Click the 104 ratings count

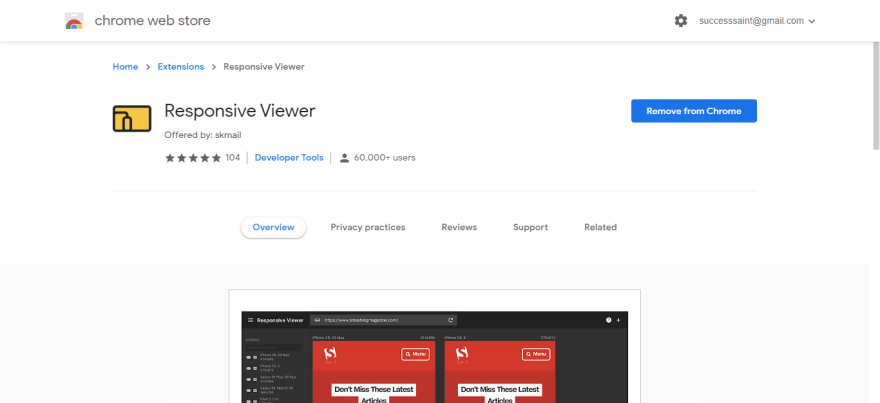pos(232,158)
